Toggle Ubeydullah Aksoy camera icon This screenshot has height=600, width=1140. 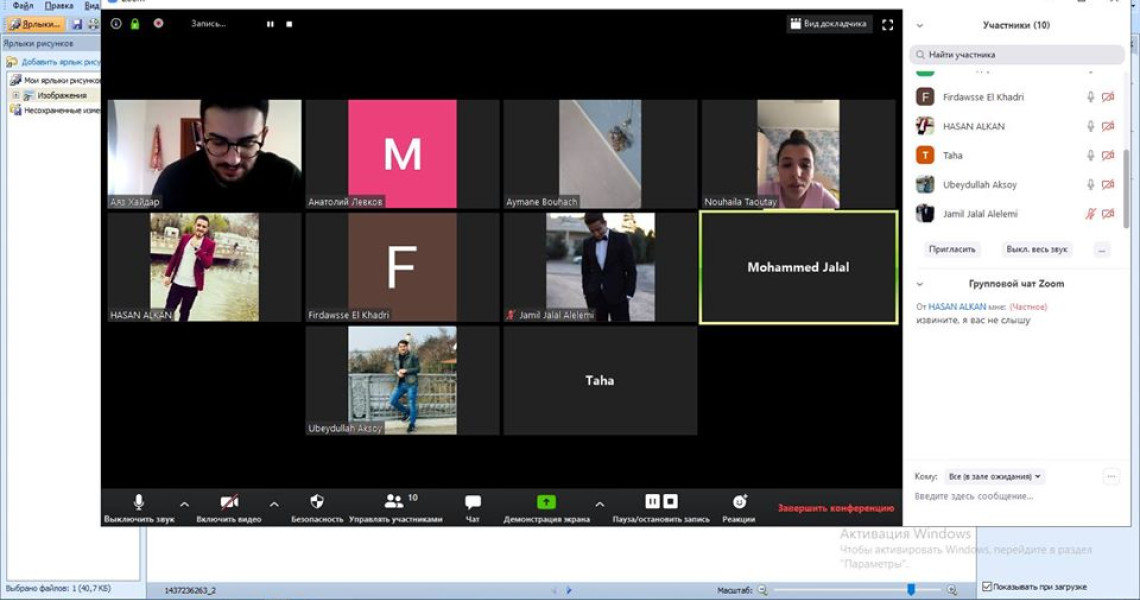1108,185
